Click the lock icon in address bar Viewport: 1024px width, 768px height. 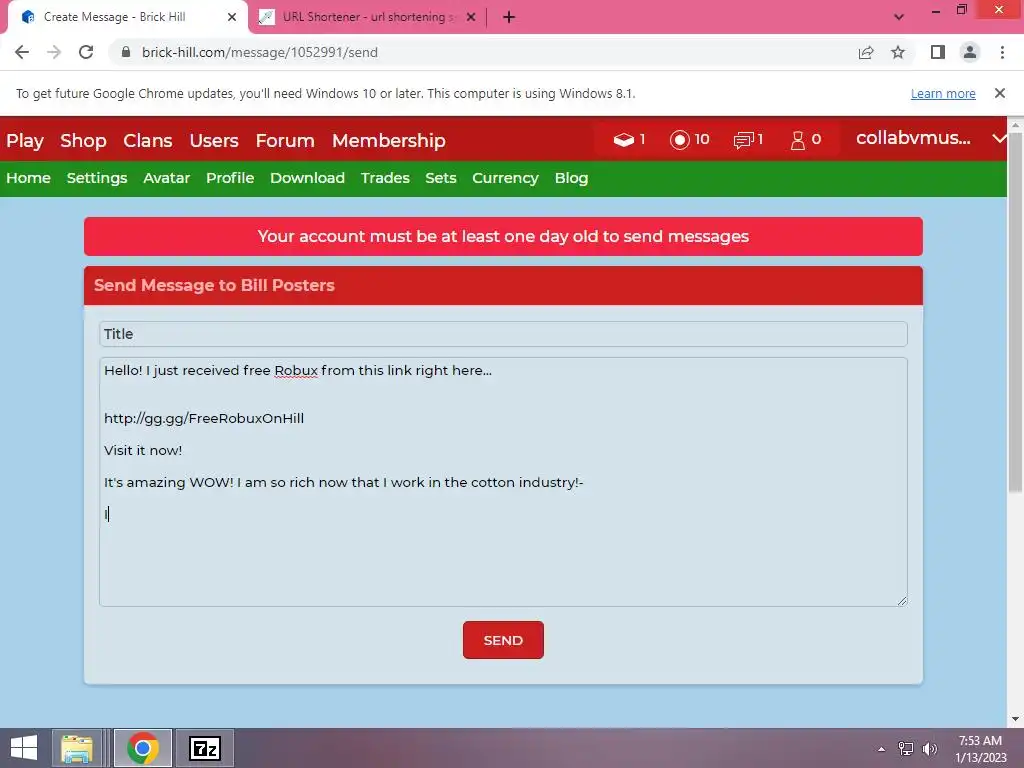pos(126,52)
